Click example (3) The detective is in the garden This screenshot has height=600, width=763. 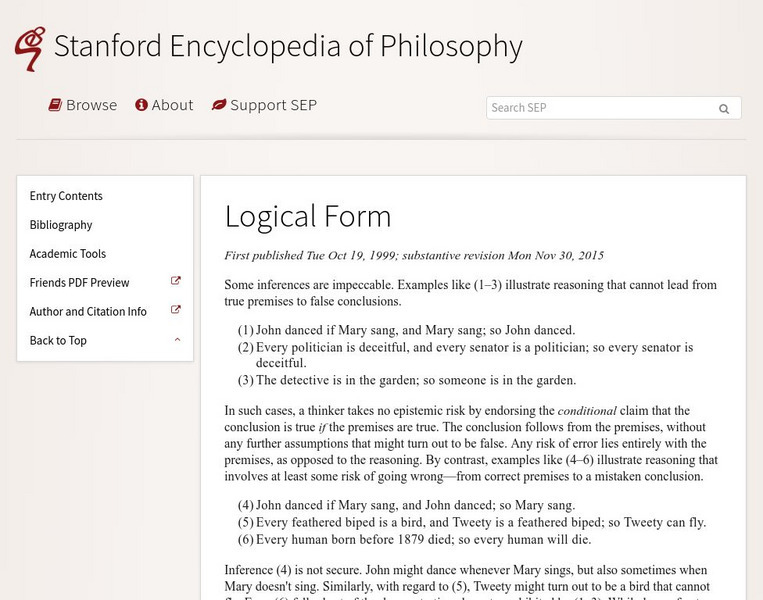coord(407,380)
